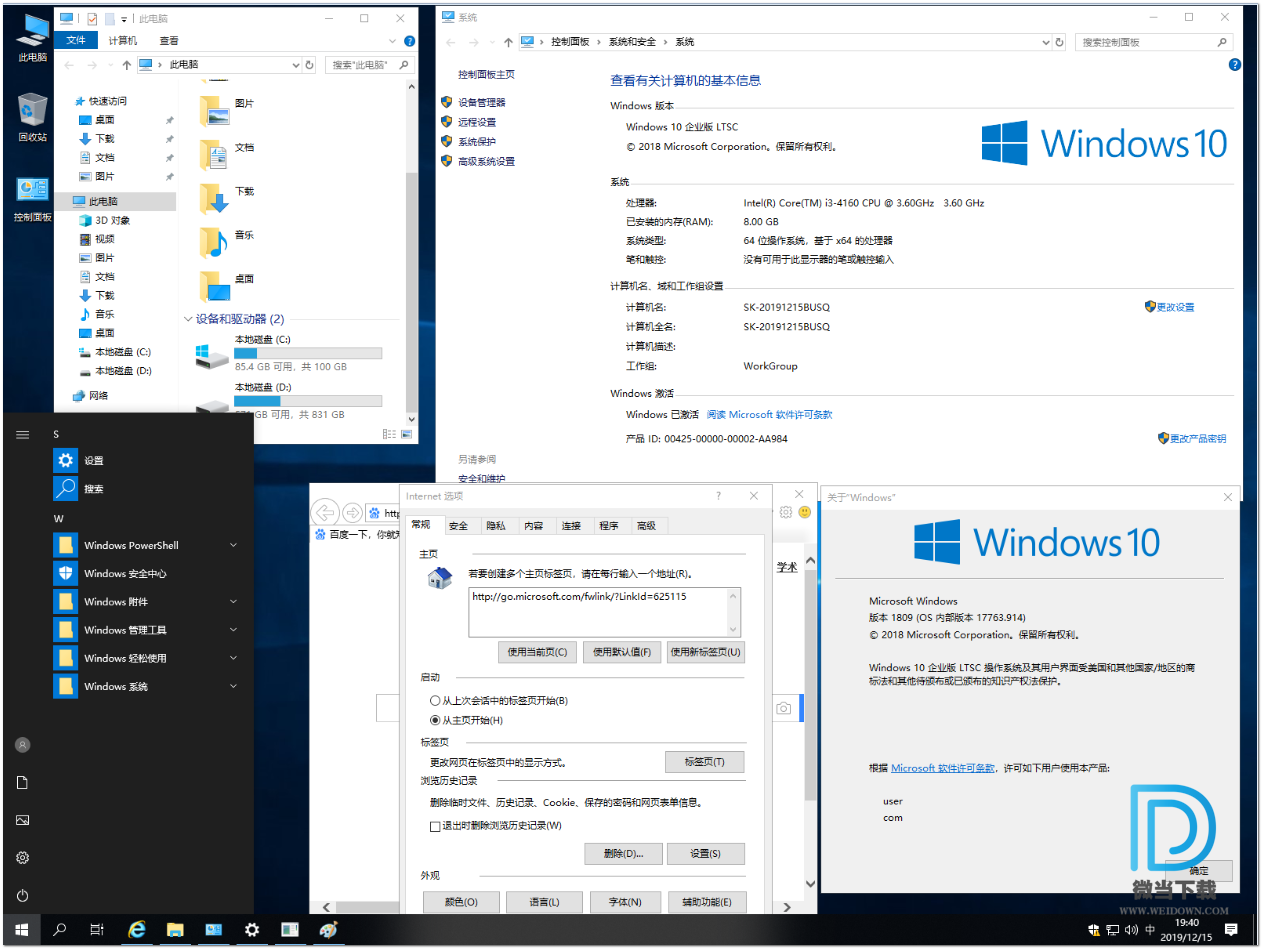Screen dimensions: 1262x949
Task: Click 删除(D)... button
Action: point(622,854)
